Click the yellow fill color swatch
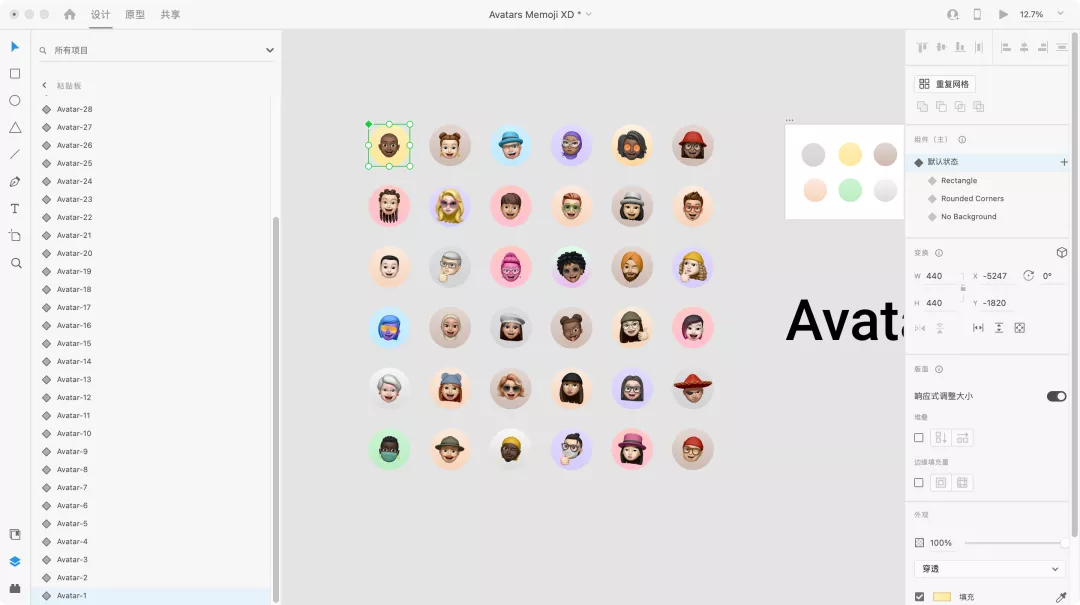 (x=942, y=597)
